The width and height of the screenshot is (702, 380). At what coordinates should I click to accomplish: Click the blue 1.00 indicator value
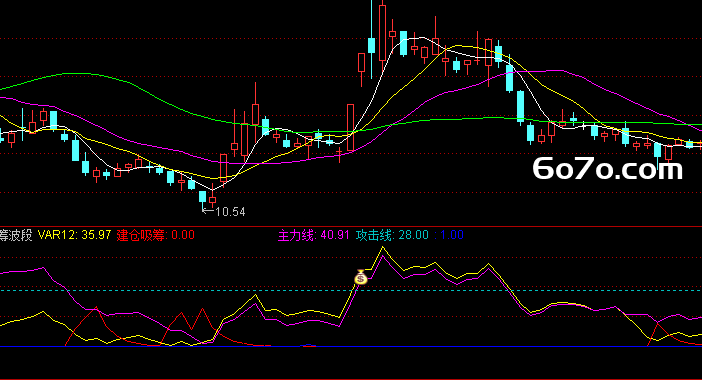tap(452, 235)
